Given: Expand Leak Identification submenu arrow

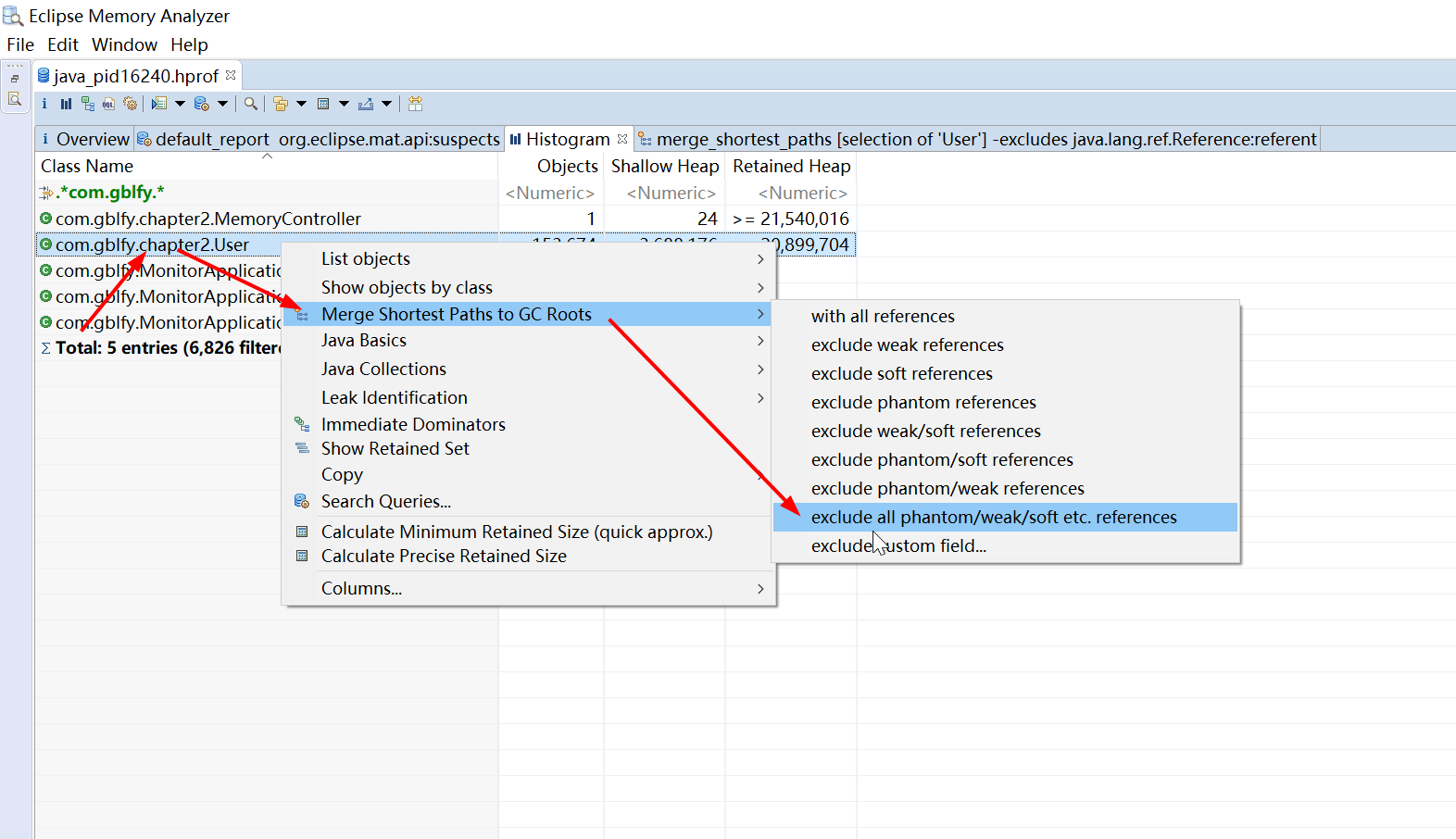Looking at the screenshot, I should [x=760, y=398].
